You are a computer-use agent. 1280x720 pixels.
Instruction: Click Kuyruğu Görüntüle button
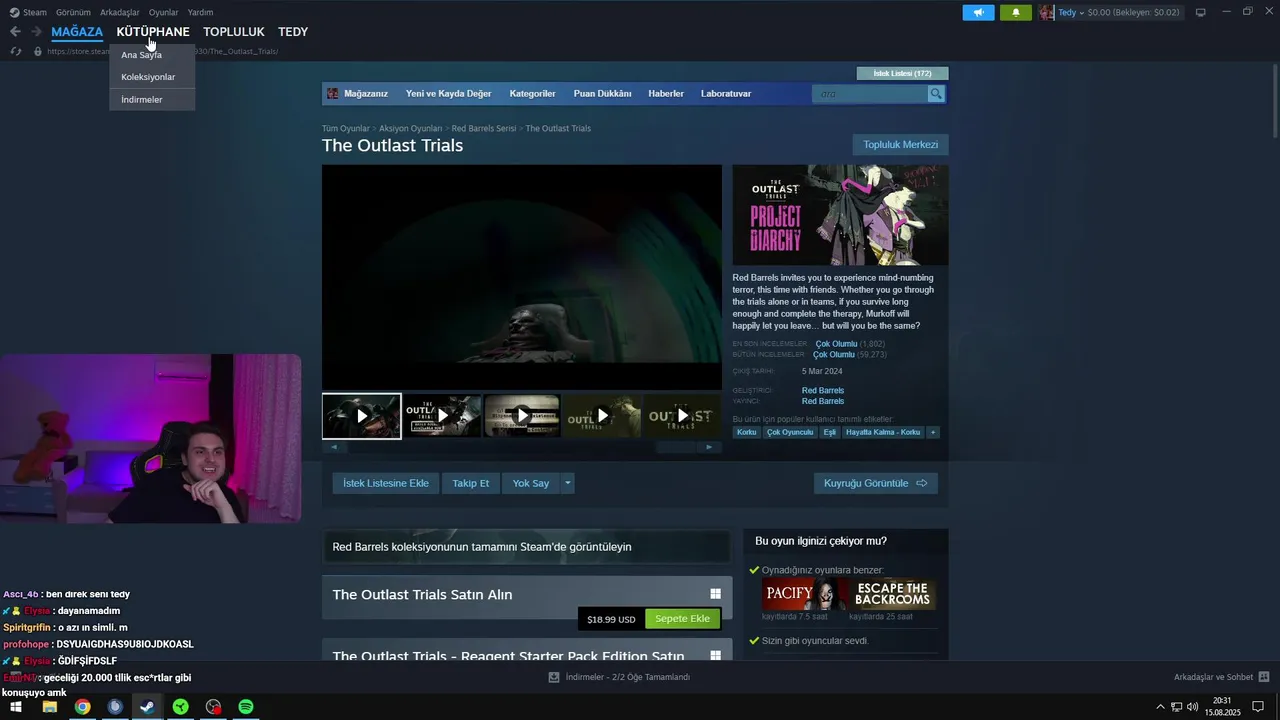[876, 483]
